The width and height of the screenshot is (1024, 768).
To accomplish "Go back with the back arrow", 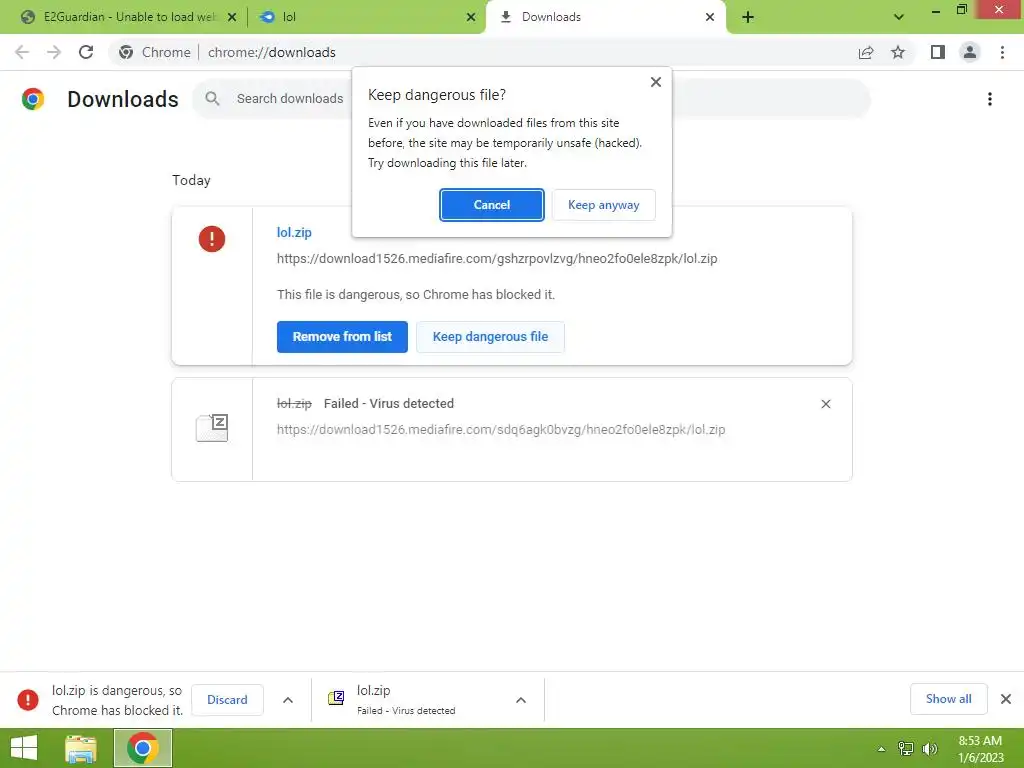I will pyautogui.click(x=22, y=52).
